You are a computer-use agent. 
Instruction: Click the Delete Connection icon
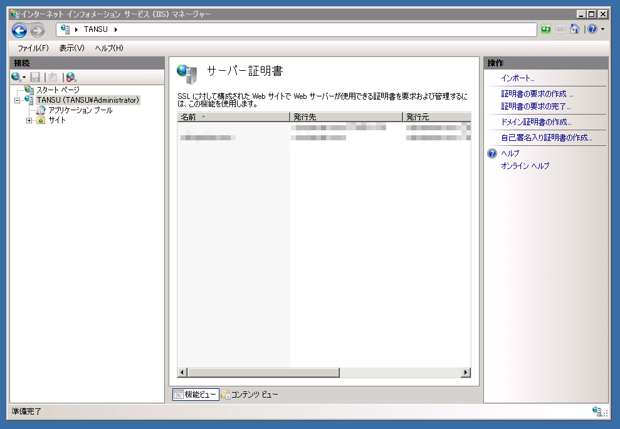(71, 77)
